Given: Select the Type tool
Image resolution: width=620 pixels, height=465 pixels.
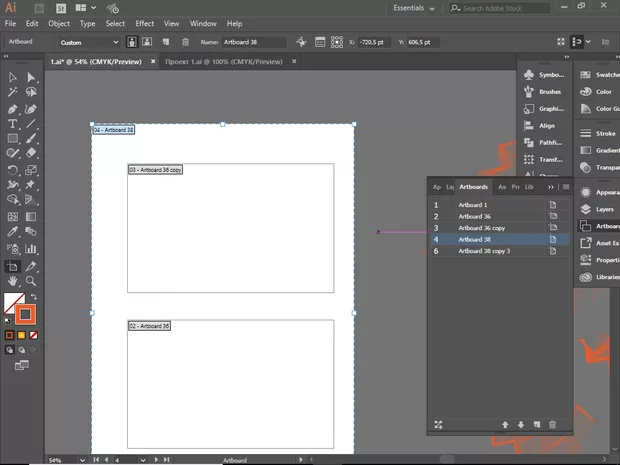Looking at the screenshot, I should tap(12, 124).
